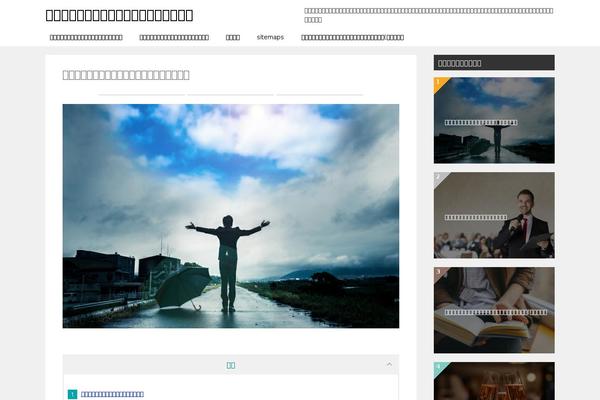
Task: Jump to table of contents entry number 1
Action: click(x=112, y=394)
